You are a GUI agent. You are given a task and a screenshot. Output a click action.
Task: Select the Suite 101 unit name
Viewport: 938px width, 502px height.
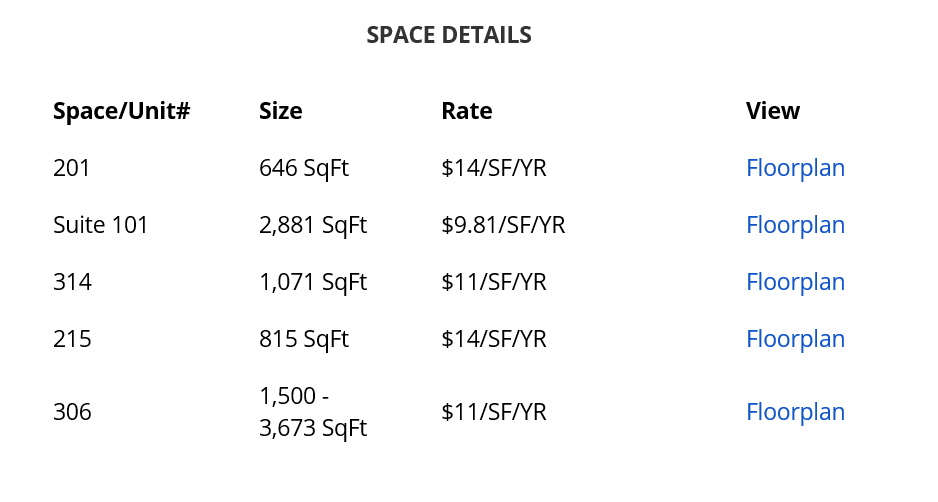[100, 225]
